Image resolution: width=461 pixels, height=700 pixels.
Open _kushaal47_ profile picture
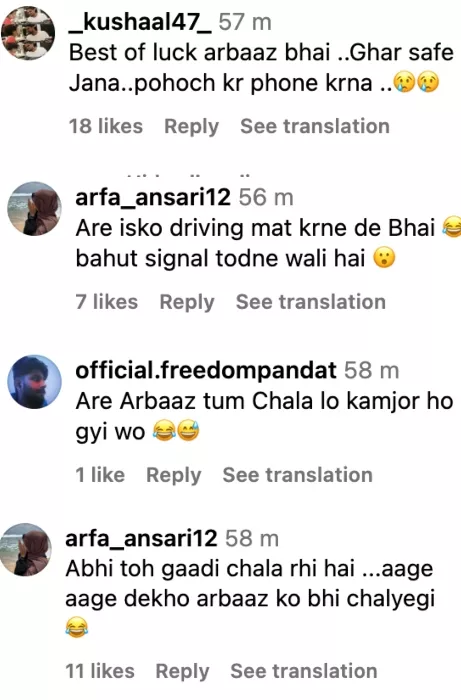pos(28,33)
